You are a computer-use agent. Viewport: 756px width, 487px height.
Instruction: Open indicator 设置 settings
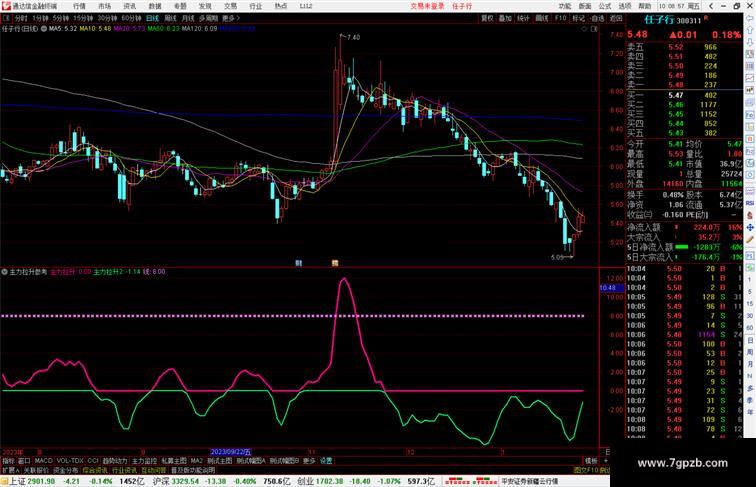coord(326,461)
